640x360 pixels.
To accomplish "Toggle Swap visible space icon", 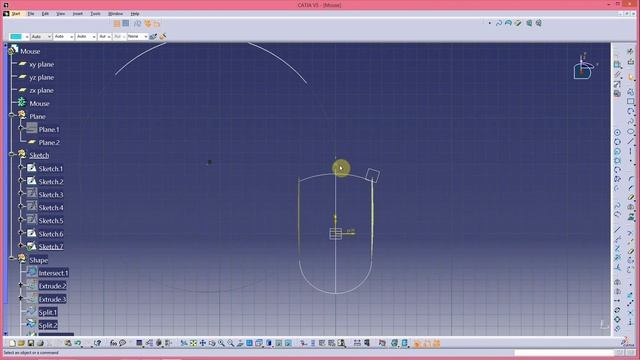I will point(288,343).
